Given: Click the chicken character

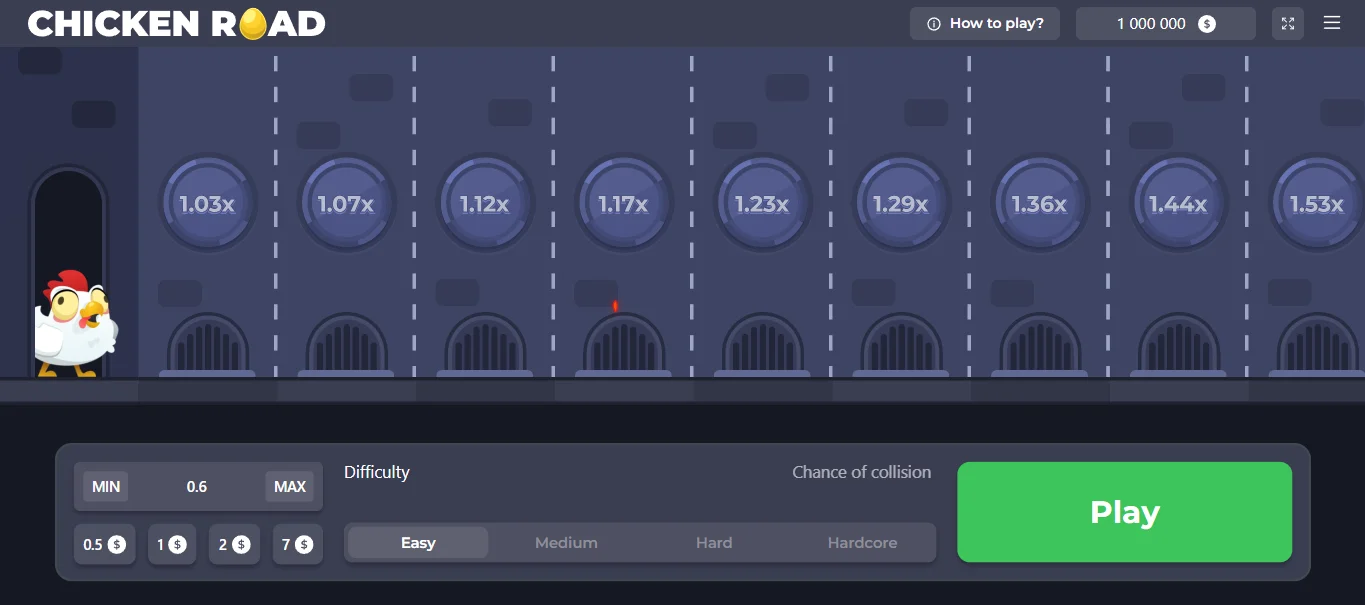Looking at the screenshot, I should click(75, 325).
